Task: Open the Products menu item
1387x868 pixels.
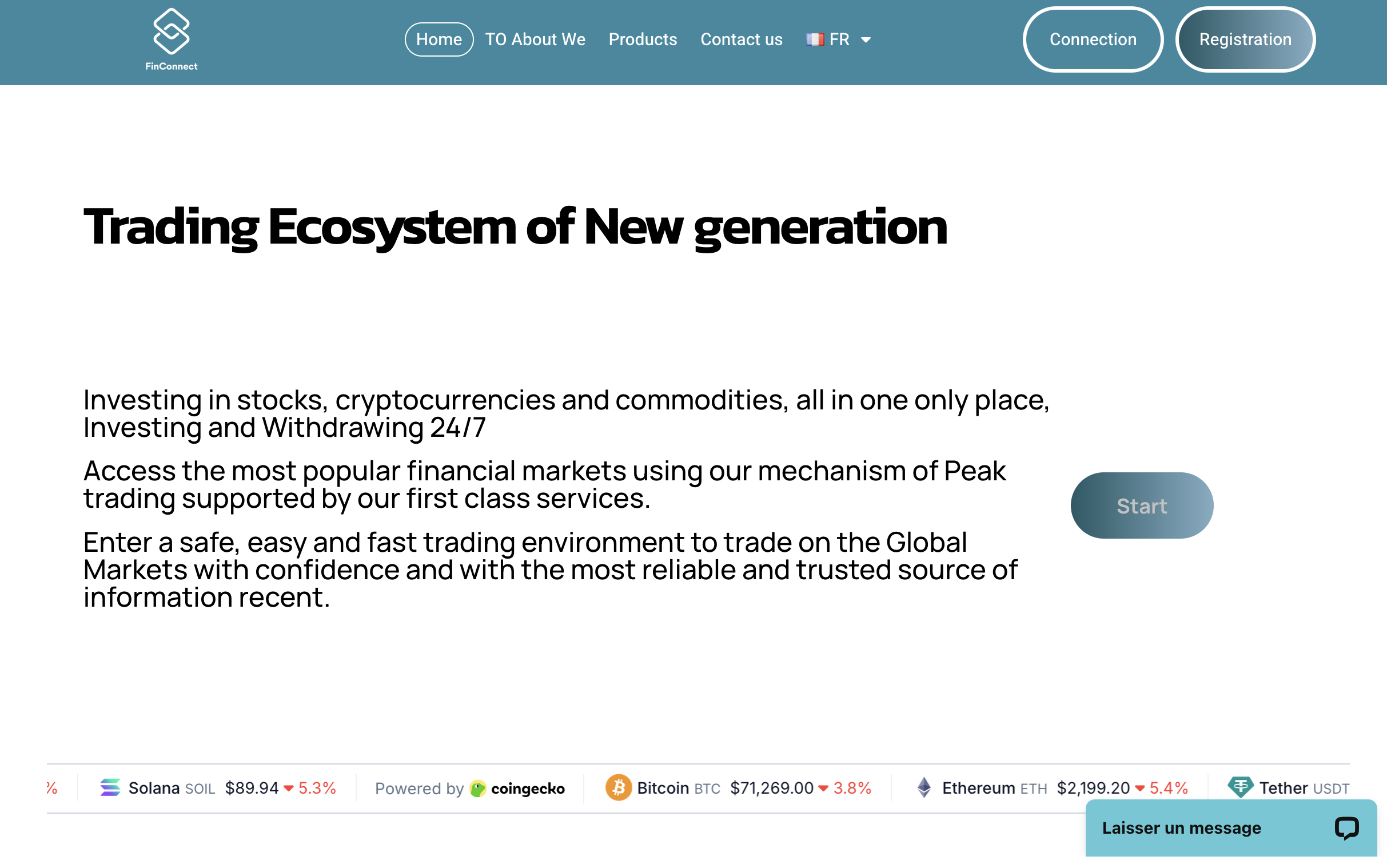Action: click(643, 39)
